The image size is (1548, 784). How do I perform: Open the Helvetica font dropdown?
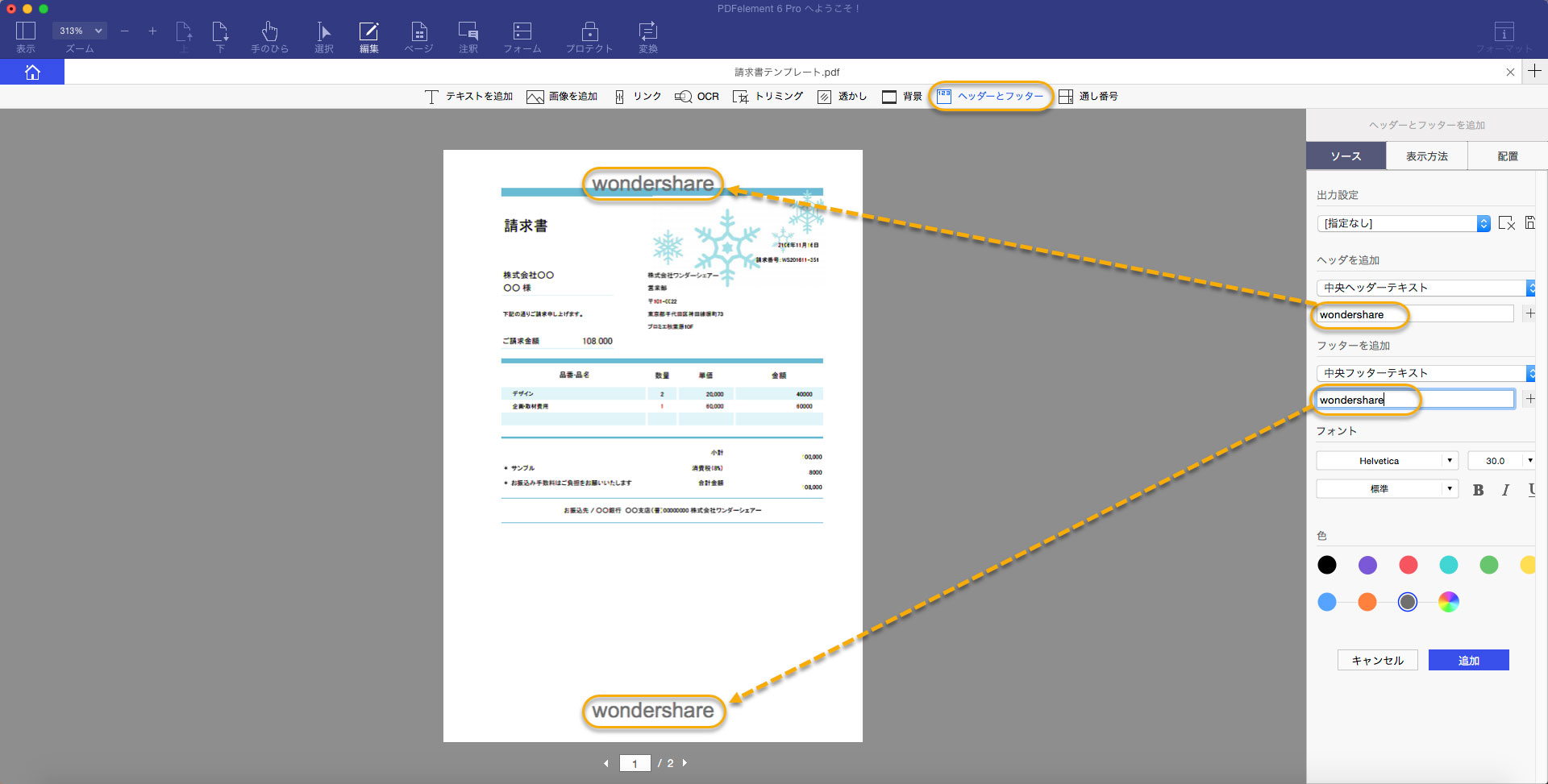(x=1387, y=461)
